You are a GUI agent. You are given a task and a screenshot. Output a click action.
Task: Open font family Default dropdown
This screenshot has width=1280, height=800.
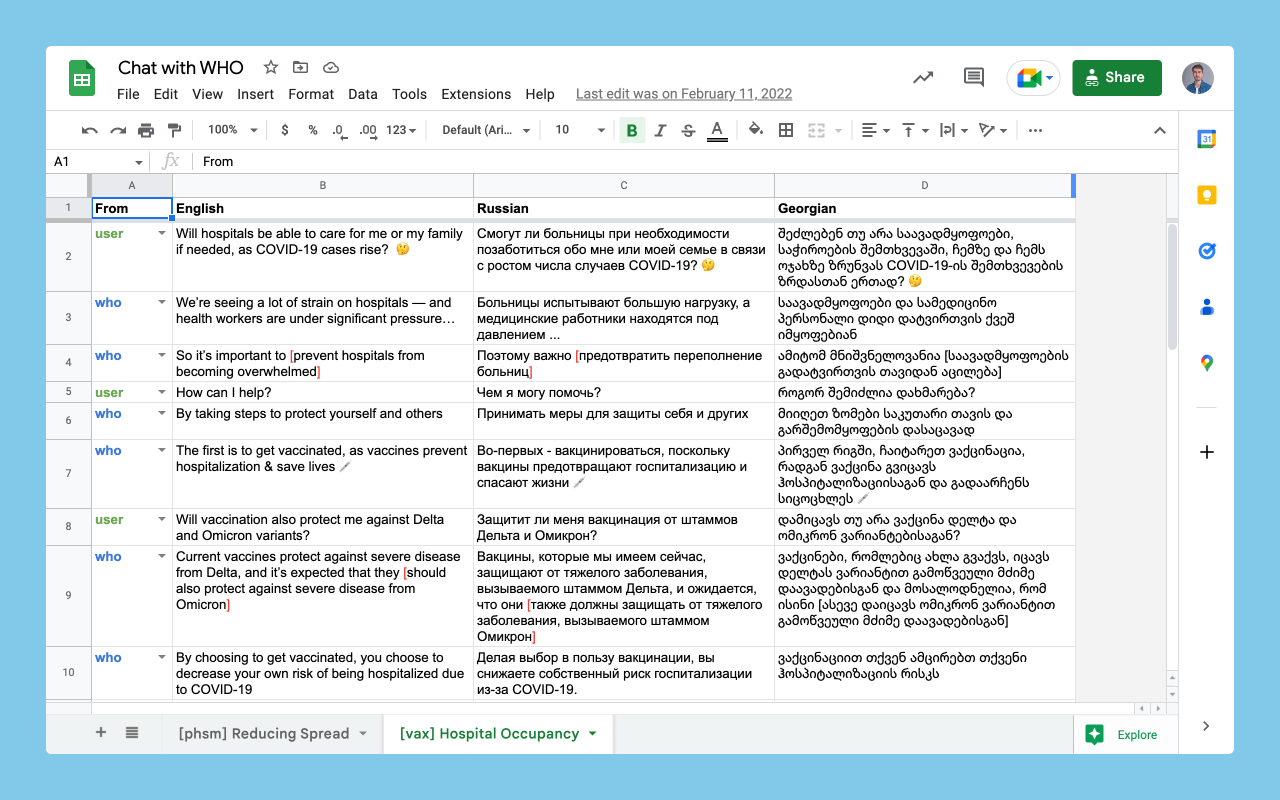484,130
